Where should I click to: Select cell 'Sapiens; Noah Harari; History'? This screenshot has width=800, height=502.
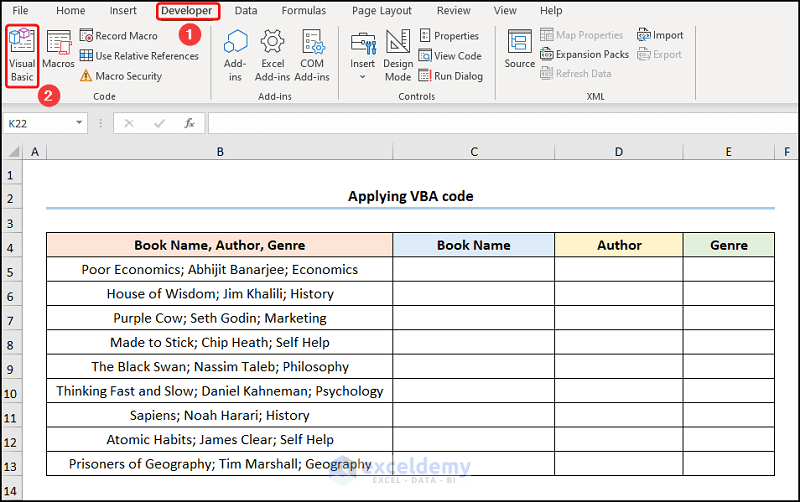[220, 415]
